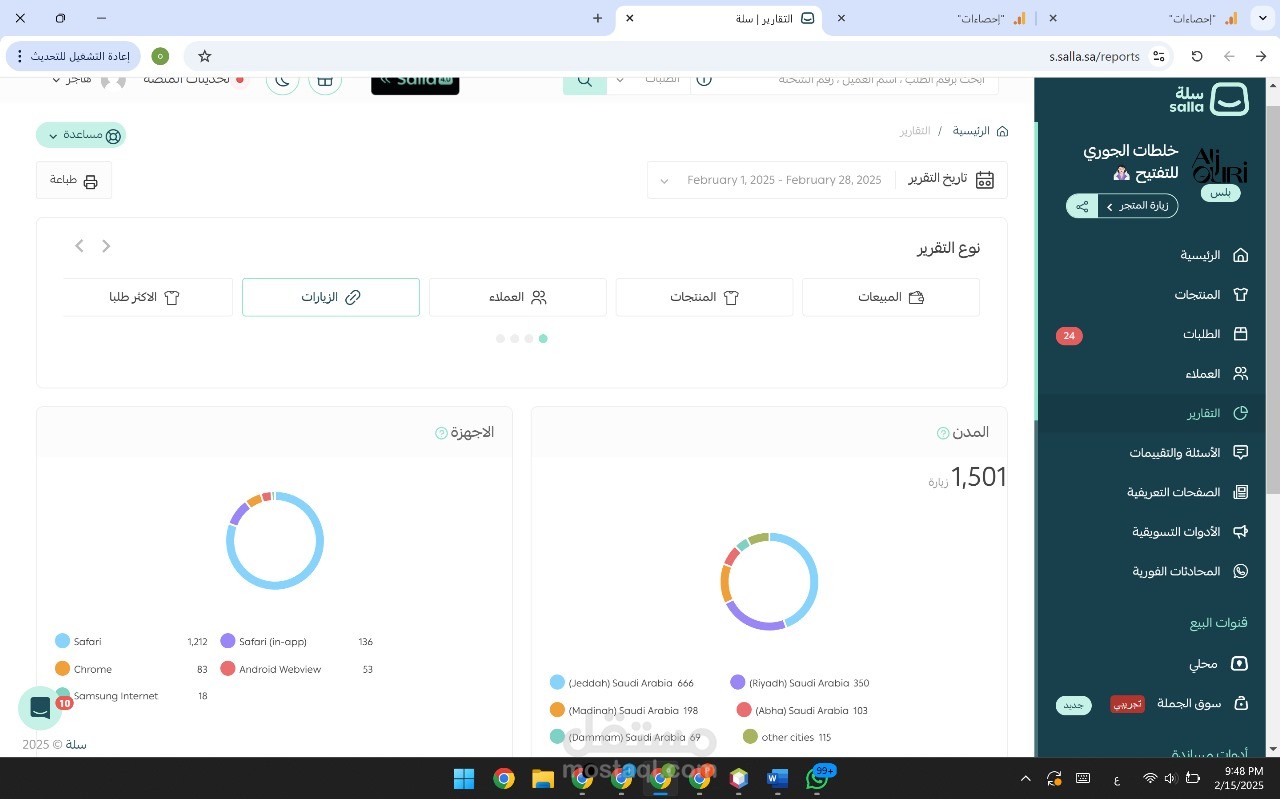The height and width of the screenshot is (799, 1280).
Task: Click the Chrome (in-app) legend entry Android Webview
Action: 296,669
